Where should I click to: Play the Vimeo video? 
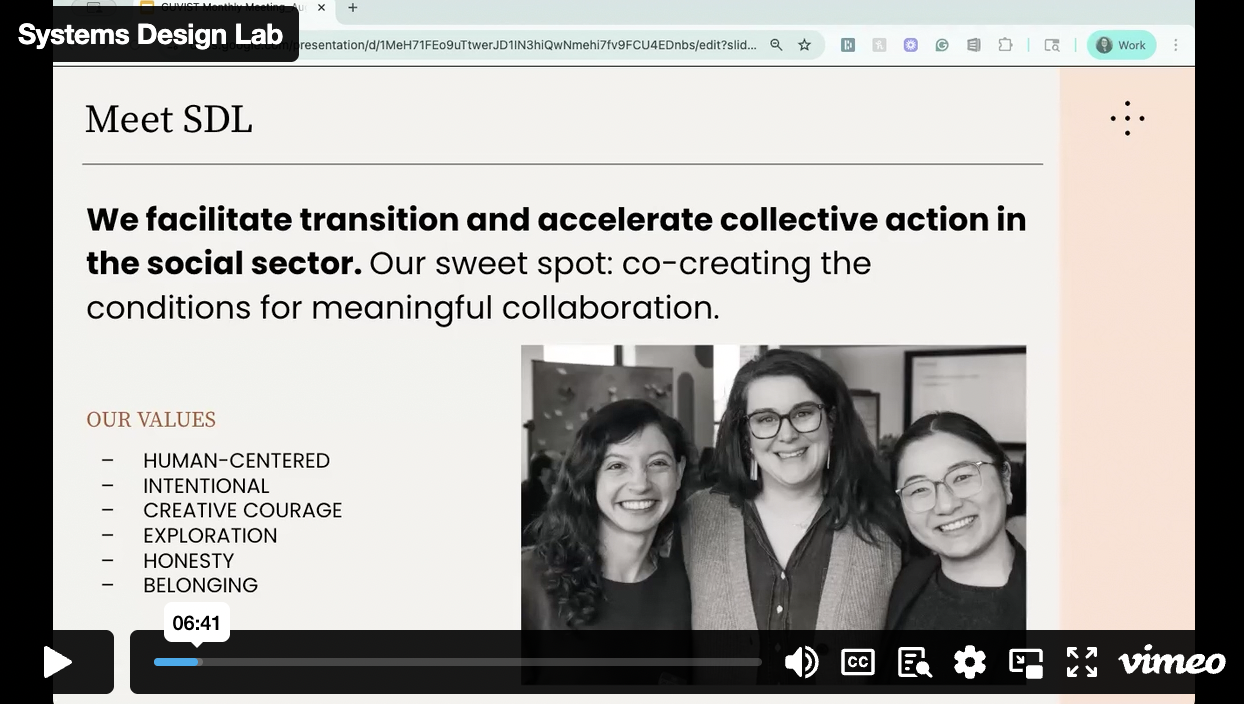[x=58, y=662]
